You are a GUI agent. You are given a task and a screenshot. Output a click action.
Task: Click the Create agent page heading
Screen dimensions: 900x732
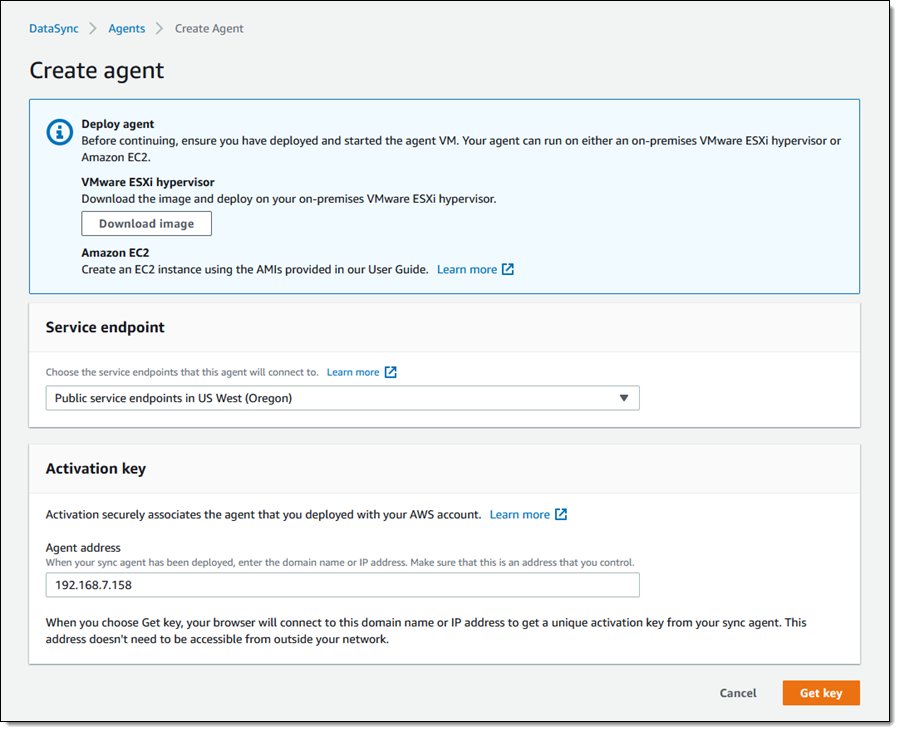pos(97,70)
